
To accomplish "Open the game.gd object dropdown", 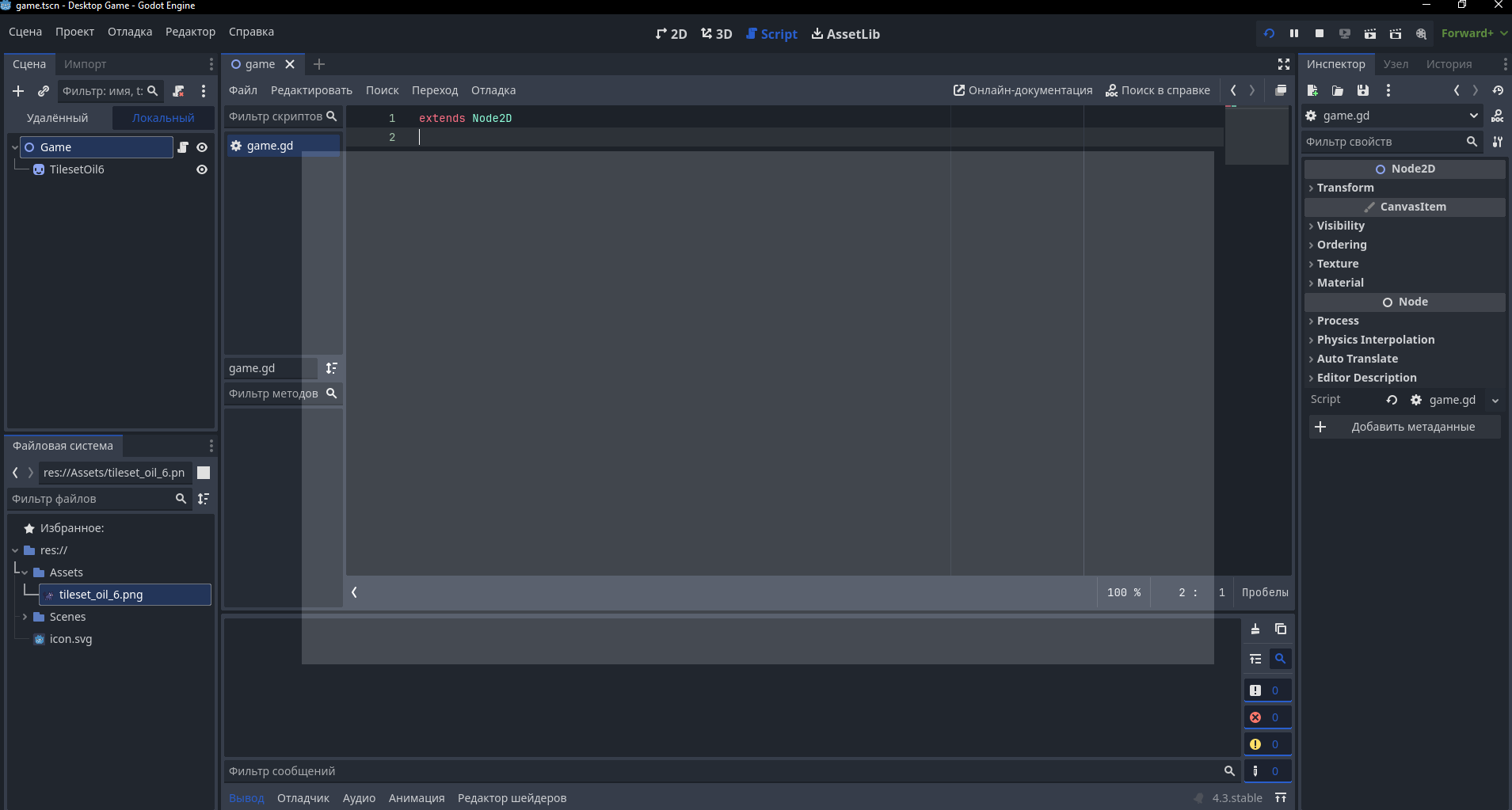I will pos(1393,116).
